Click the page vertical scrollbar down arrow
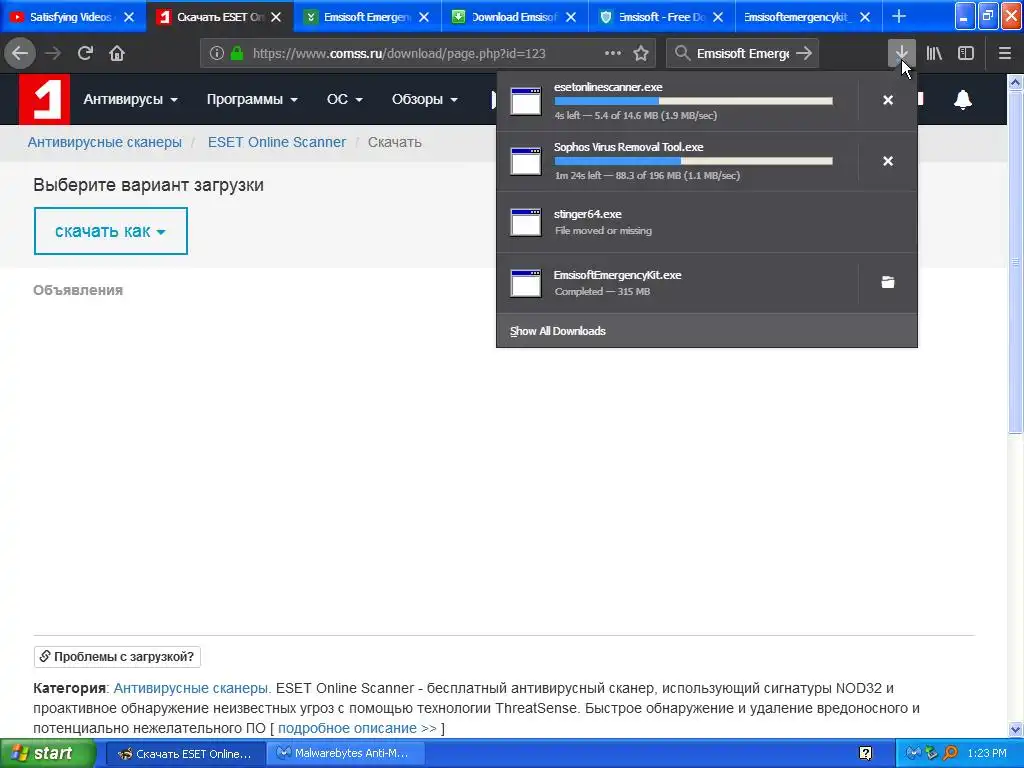Viewport: 1024px width, 768px height. [1015, 729]
